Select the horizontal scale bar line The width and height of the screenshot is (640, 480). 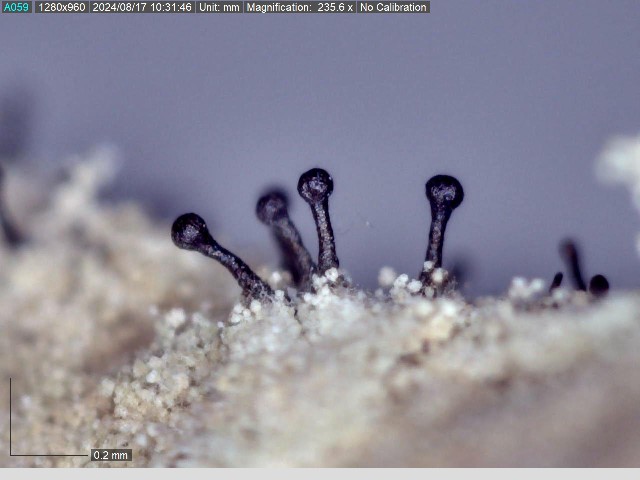pos(50,456)
